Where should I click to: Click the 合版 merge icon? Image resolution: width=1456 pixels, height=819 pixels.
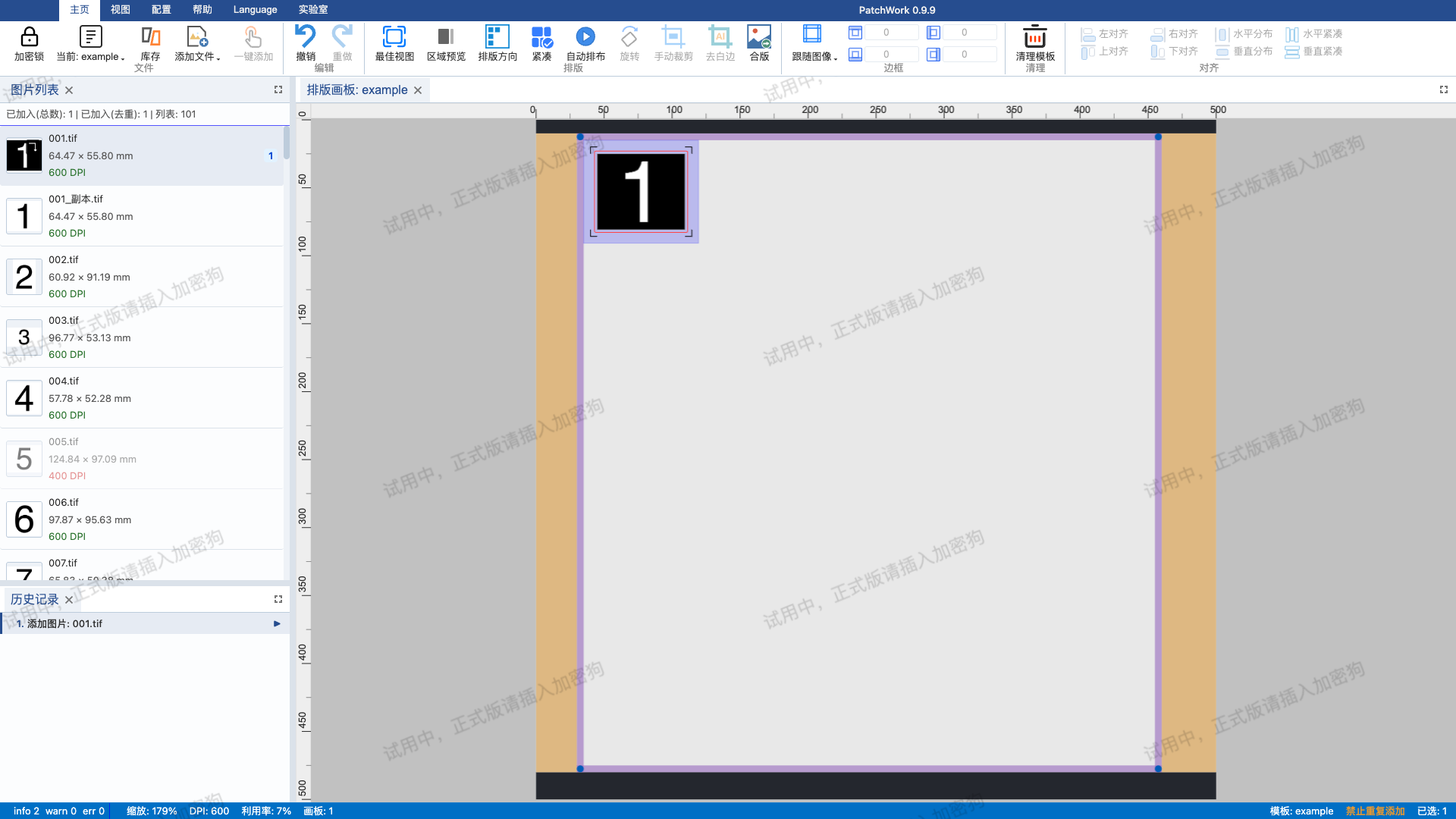click(x=759, y=36)
